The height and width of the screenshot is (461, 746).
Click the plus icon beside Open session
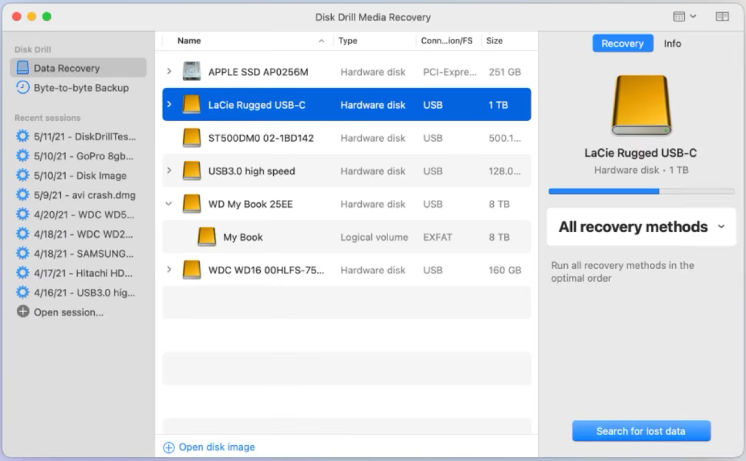pyautogui.click(x=22, y=312)
